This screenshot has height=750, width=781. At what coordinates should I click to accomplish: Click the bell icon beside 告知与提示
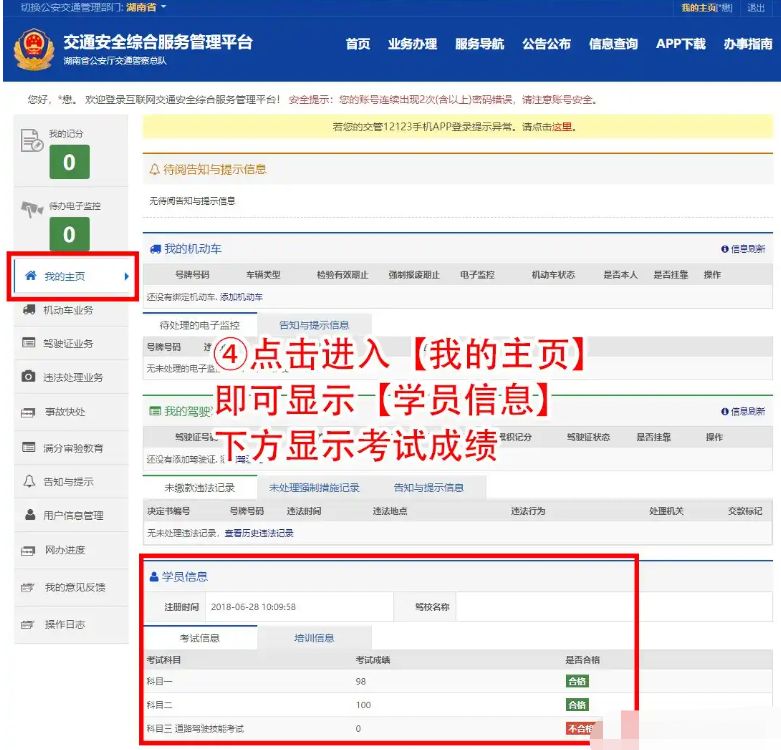pos(29,481)
